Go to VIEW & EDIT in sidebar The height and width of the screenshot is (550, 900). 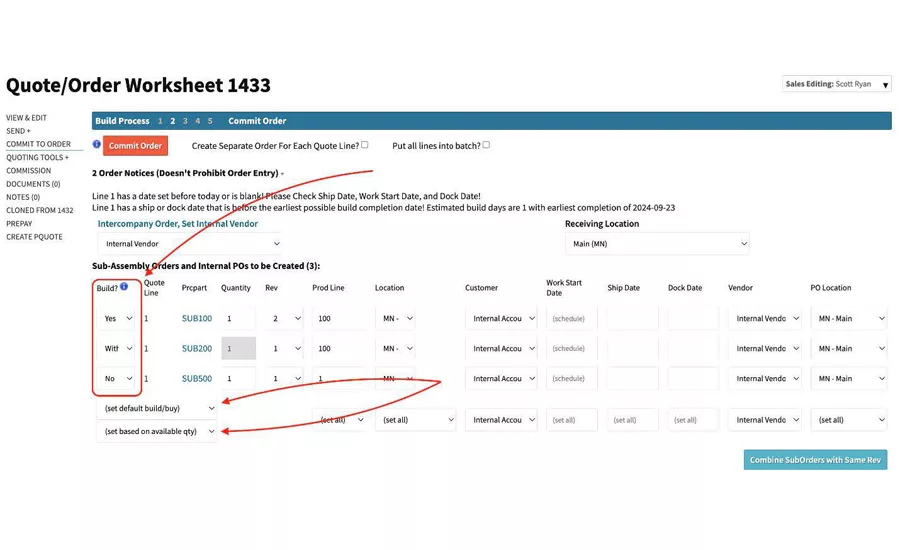tap(26, 118)
